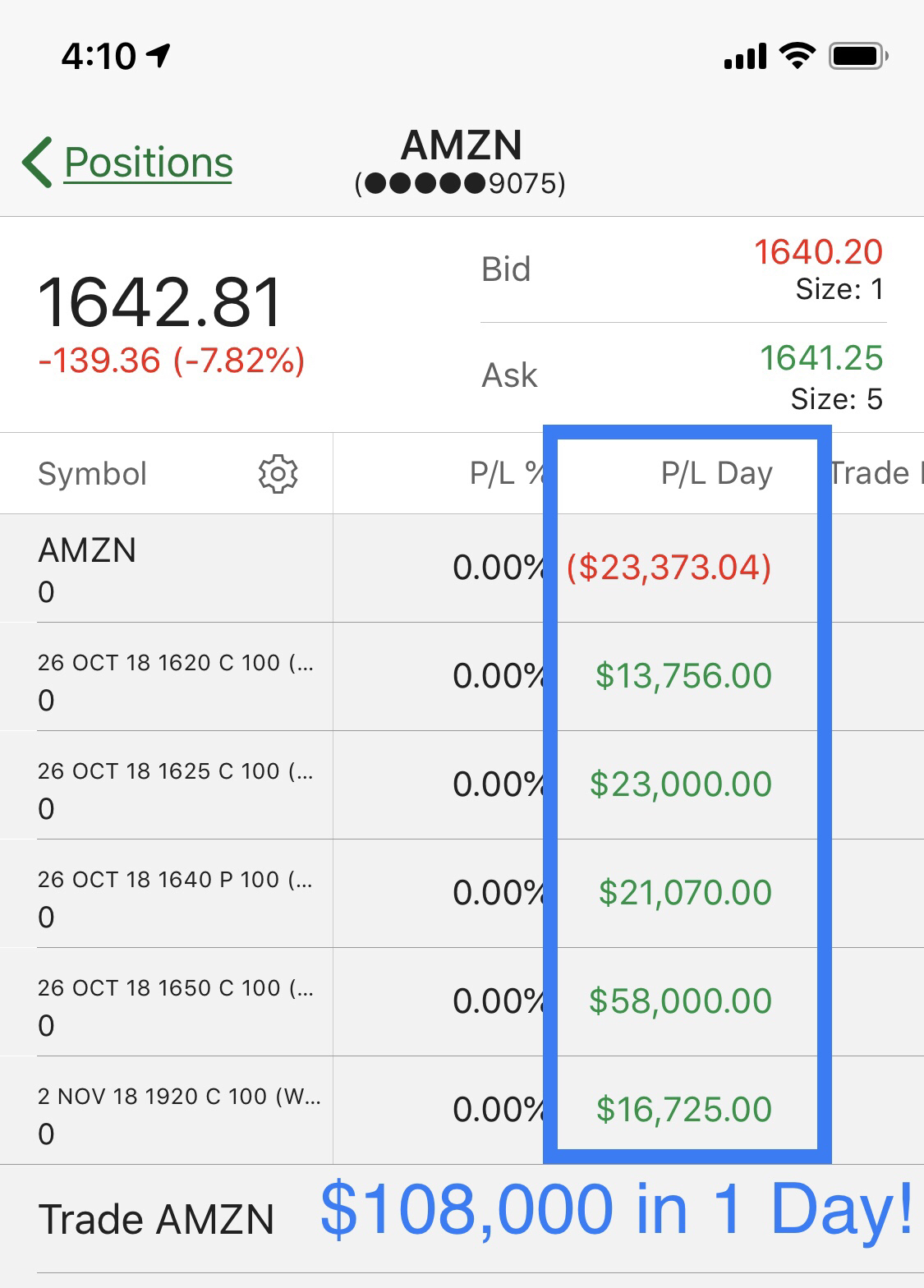Viewport: 924px width, 1288px height.
Task: Select the 26 OCT 18 1650 C position
Action: pyautogui.click(x=175, y=1002)
